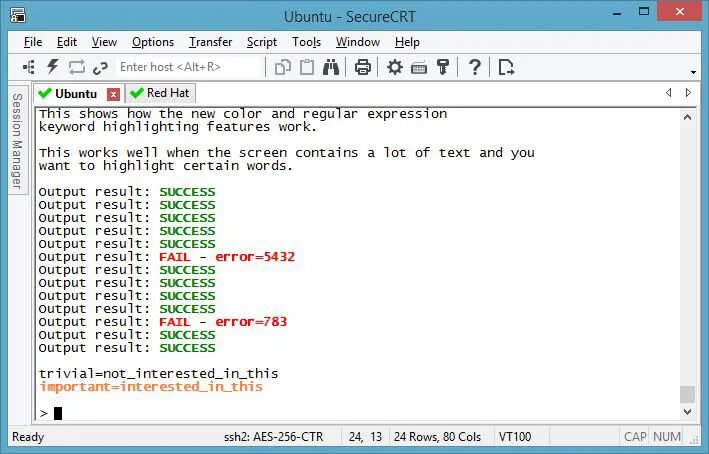Click the green check mark on the Red Hat tab
709x454 pixels.
point(137,93)
